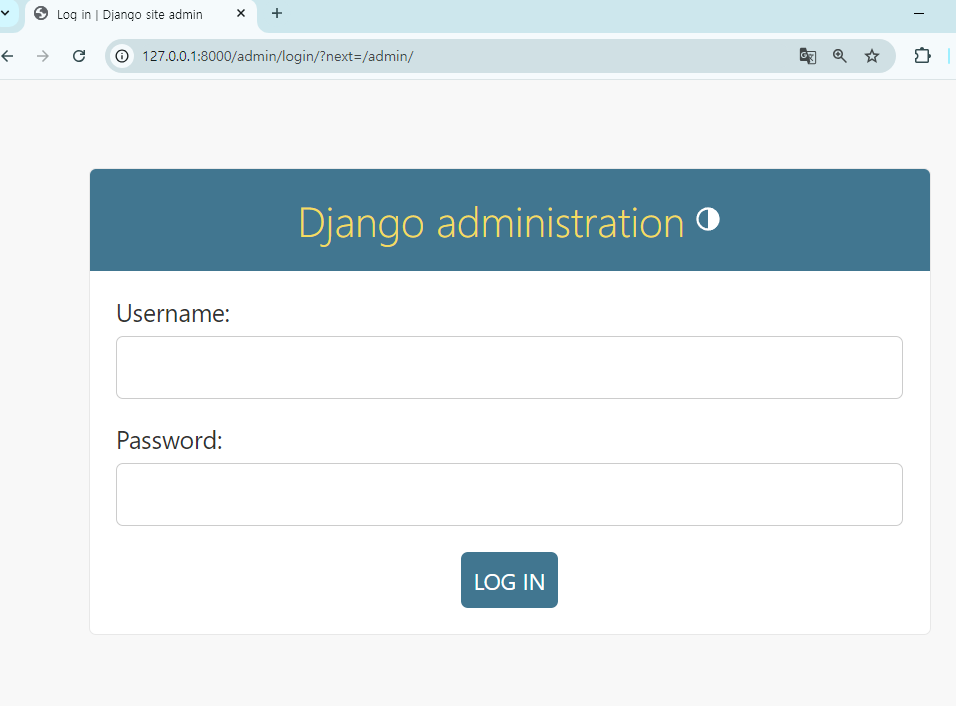Minimize the browser window
The image size is (956, 706).
[919, 13]
